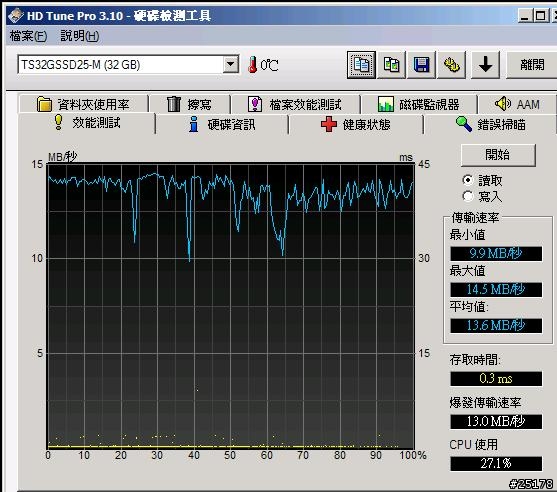557x492 pixels.
Task: Switch to the 磁碟監視器 tab
Action: (418, 104)
